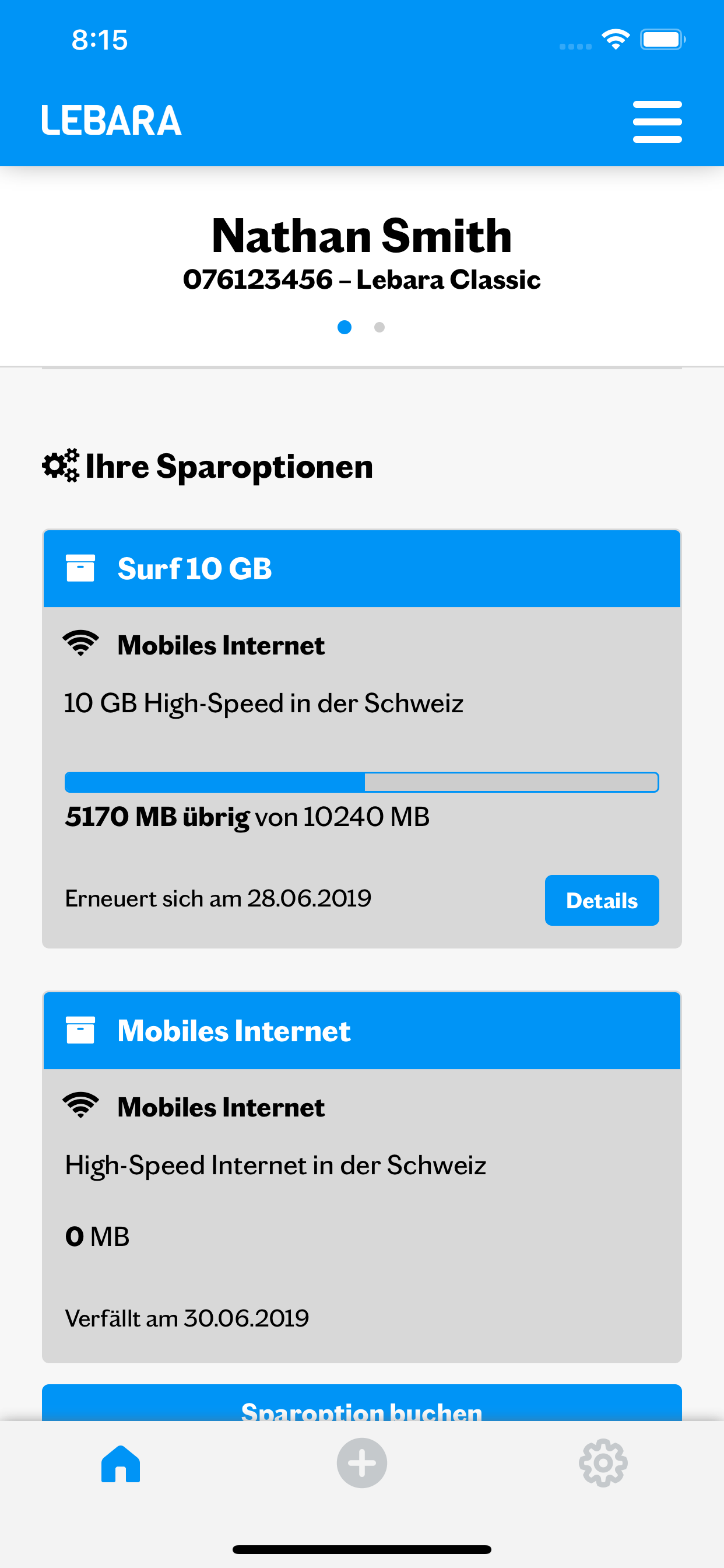
Task: Open Details for Surf 10 GB
Action: click(602, 900)
